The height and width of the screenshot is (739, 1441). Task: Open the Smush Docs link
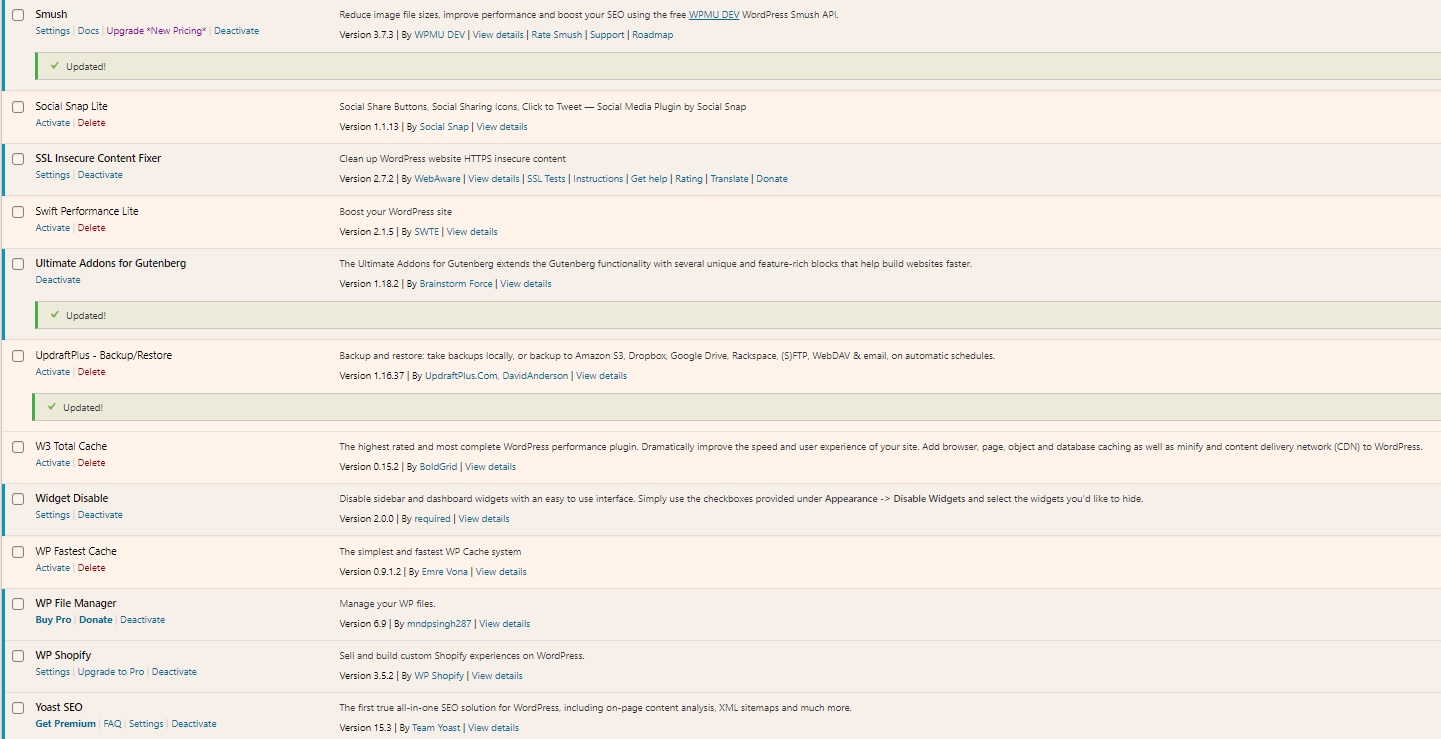point(88,31)
